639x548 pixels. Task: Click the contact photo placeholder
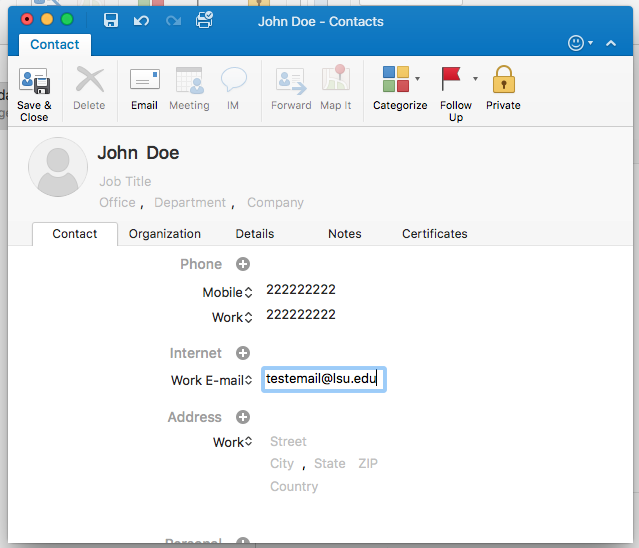click(x=58, y=167)
